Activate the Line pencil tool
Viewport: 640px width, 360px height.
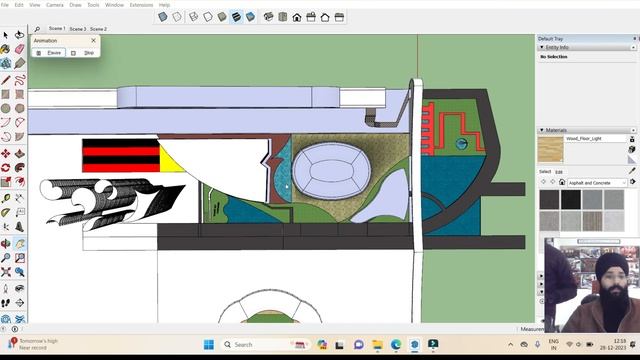[6, 80]
